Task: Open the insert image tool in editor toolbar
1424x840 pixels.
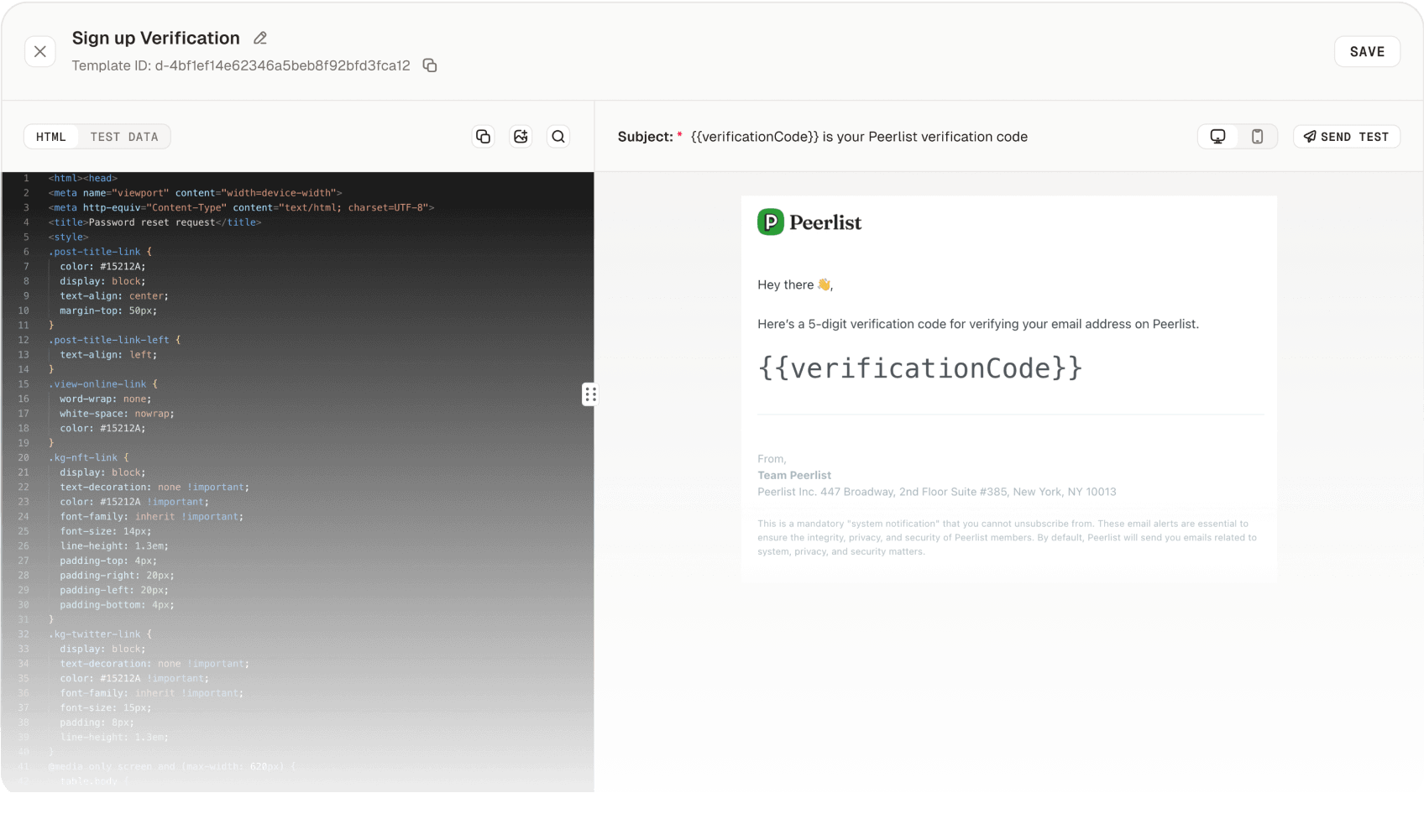Action: tap(521, 136)
